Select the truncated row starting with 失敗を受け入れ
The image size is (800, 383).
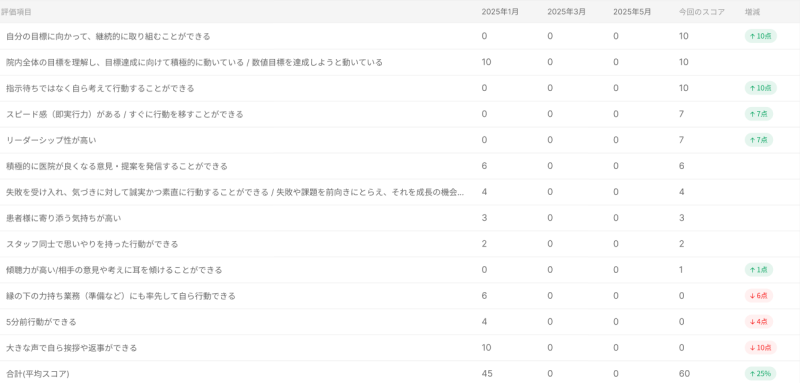point(400,192)
